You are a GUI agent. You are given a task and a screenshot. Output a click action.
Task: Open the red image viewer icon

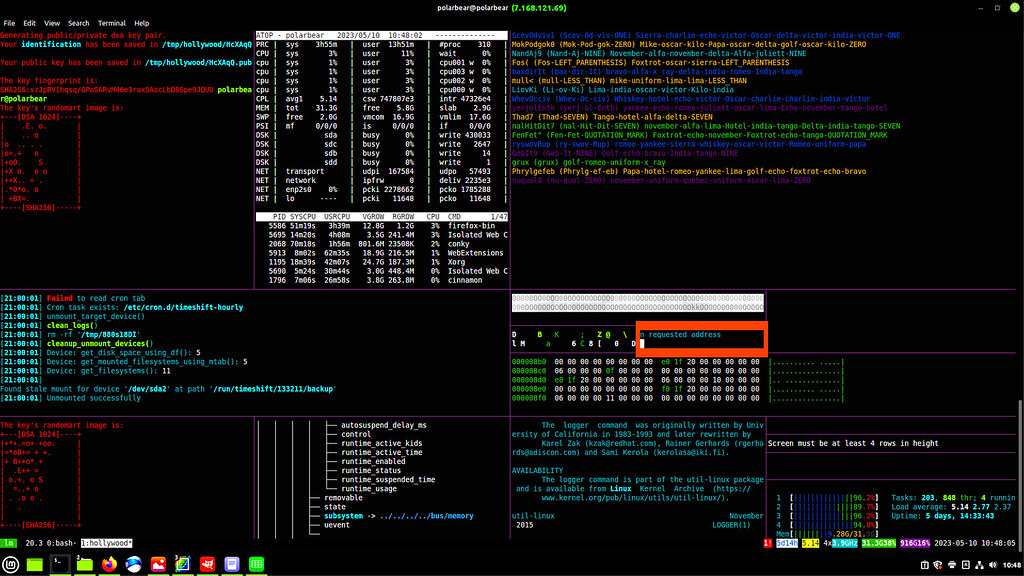[x=158, y=564]
